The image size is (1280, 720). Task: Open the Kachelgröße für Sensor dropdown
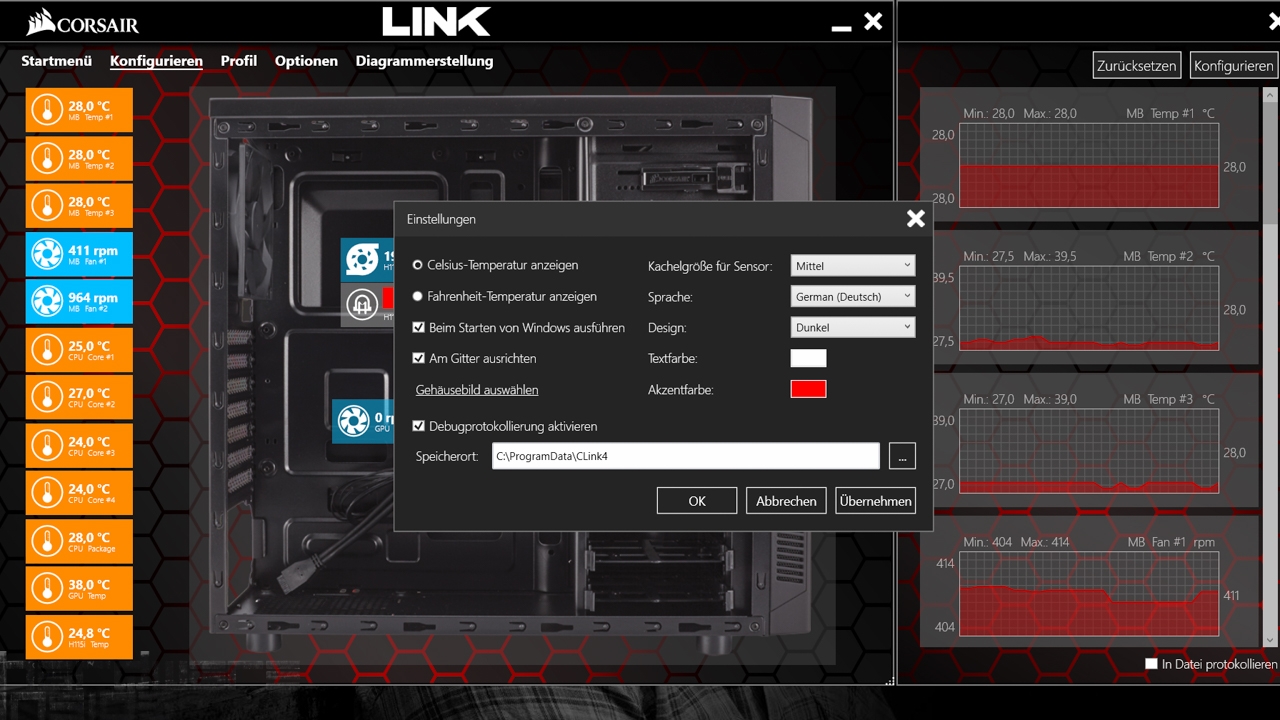coord(853,266)
